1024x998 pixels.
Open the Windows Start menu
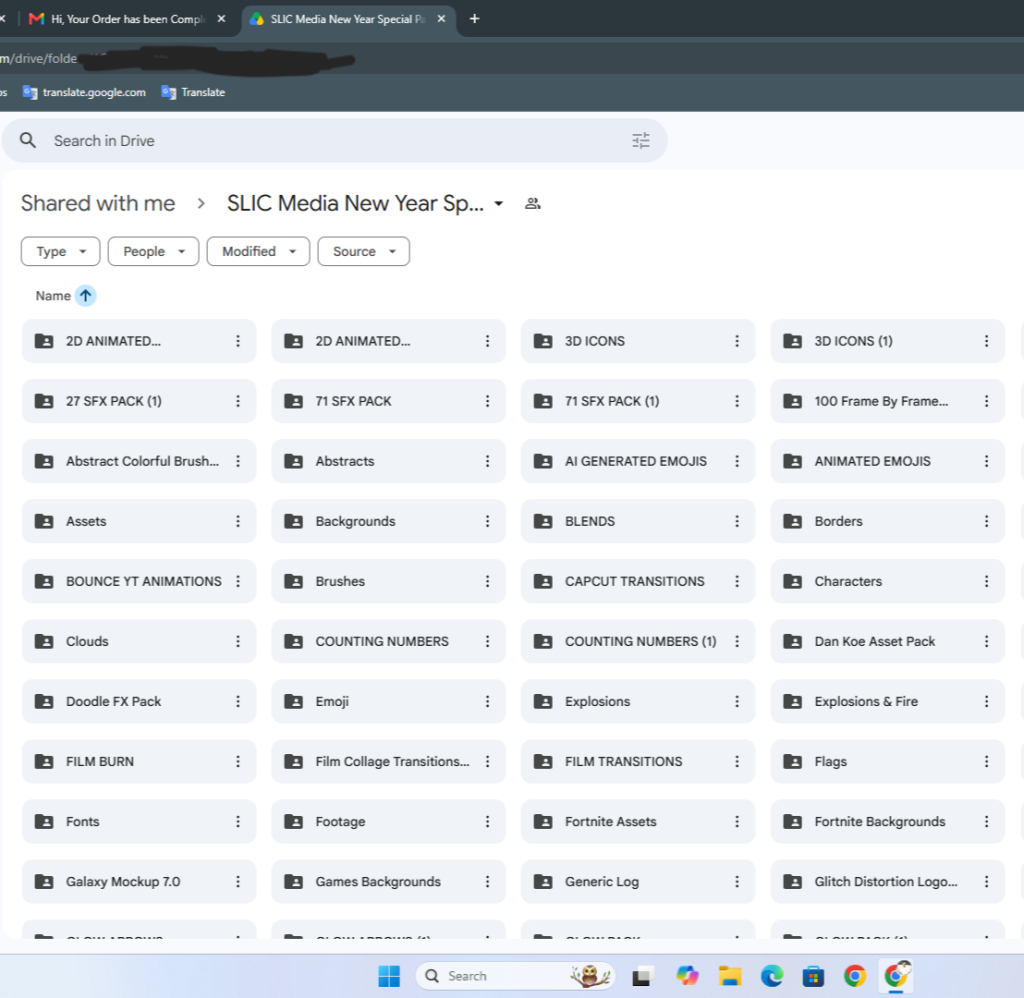pos(389,976)
